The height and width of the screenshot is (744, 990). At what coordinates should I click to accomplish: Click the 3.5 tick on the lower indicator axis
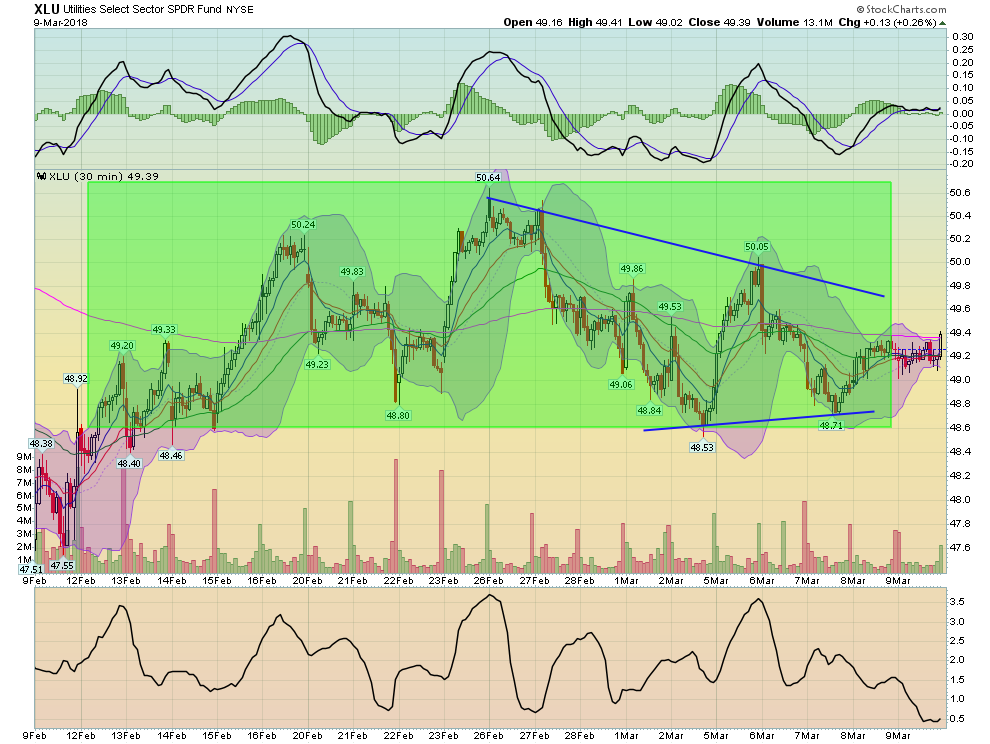958,602
